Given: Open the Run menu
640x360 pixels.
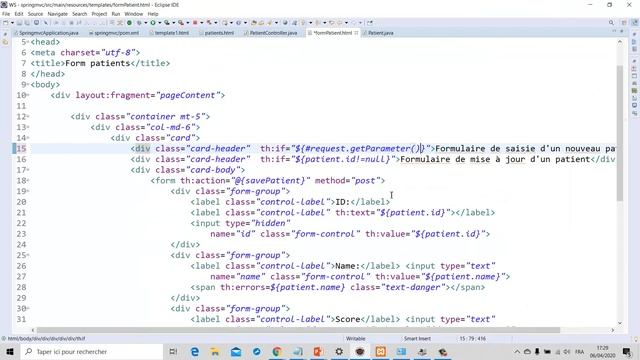Looking at the screenshot, I should pyautogui.click(x=116, y=14).
